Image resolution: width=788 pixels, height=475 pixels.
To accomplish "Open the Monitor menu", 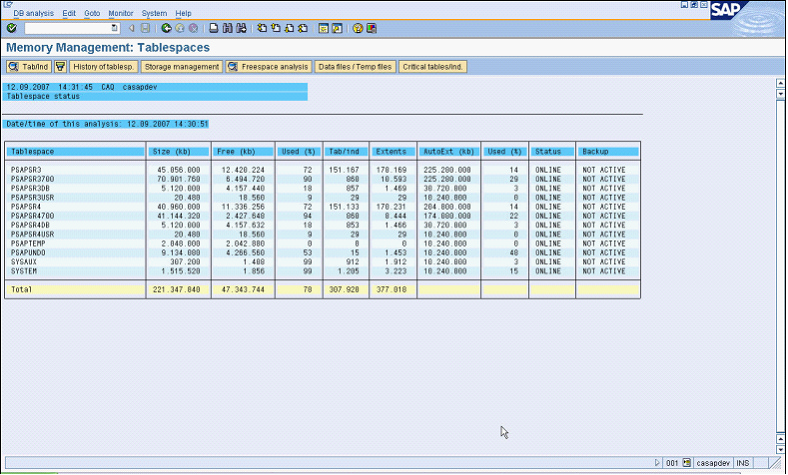I will (121, 13).
